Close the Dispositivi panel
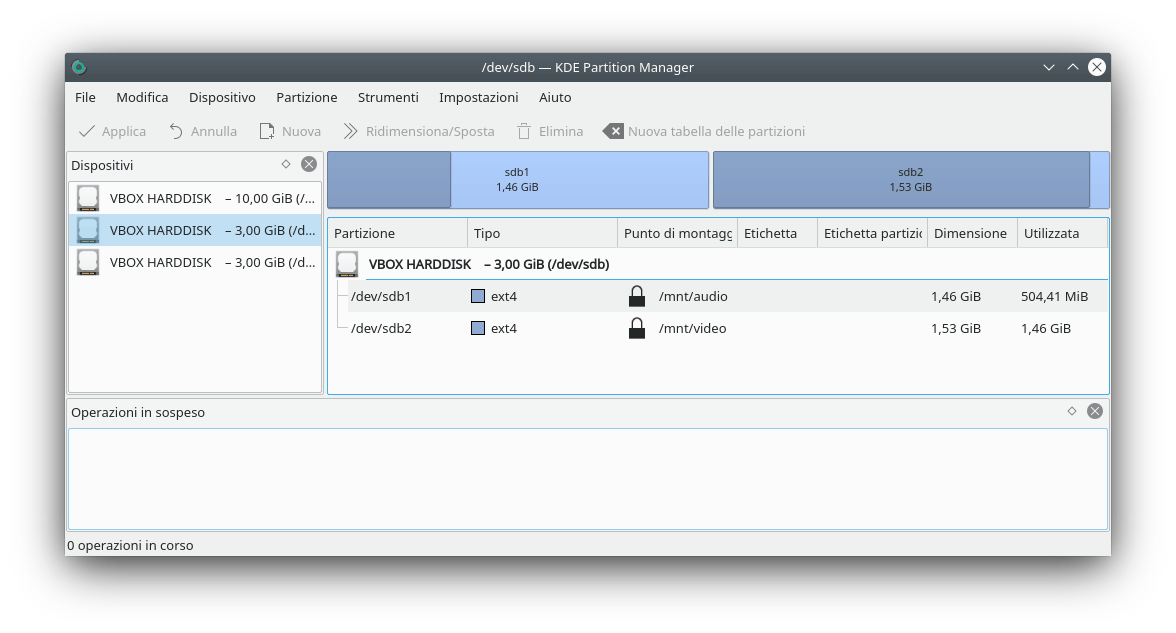1176x633 pixels. [309, 164]
